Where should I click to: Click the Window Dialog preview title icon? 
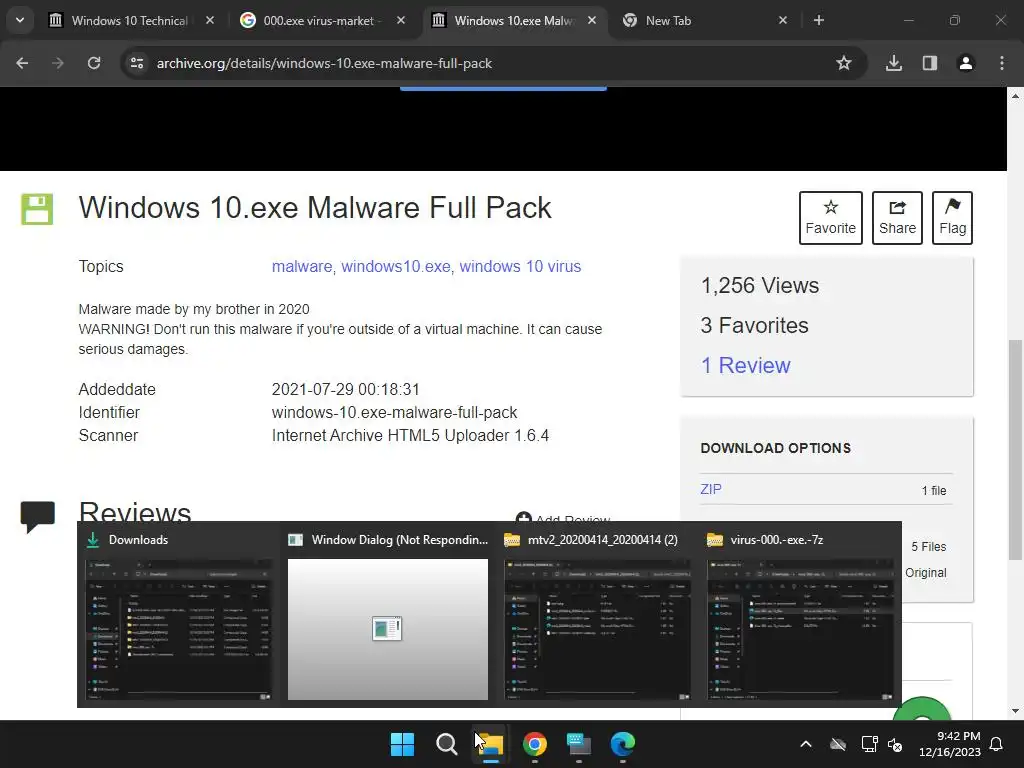[295, 539]
